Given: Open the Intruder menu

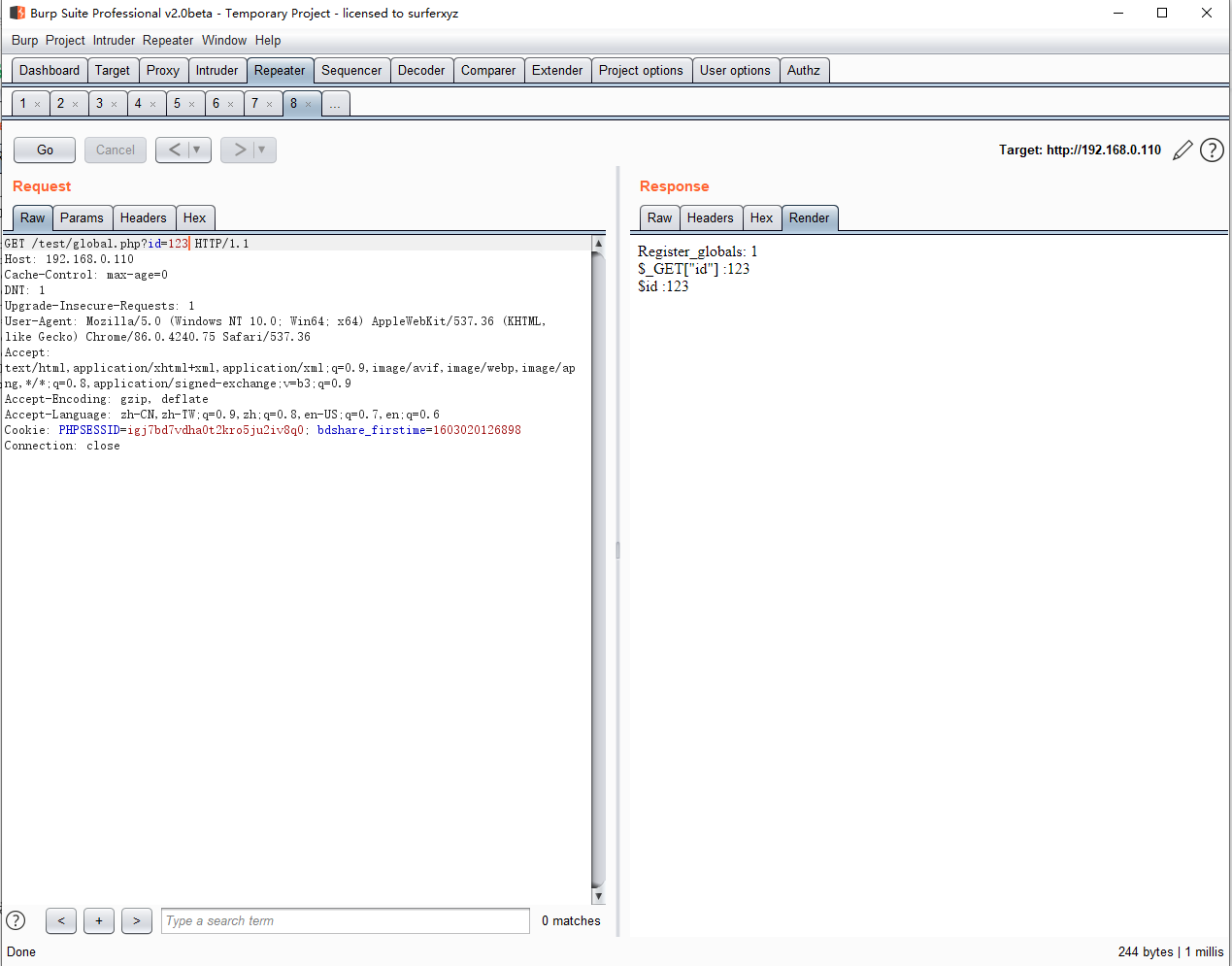Looking at the screenshot, I should click(114, 40).
